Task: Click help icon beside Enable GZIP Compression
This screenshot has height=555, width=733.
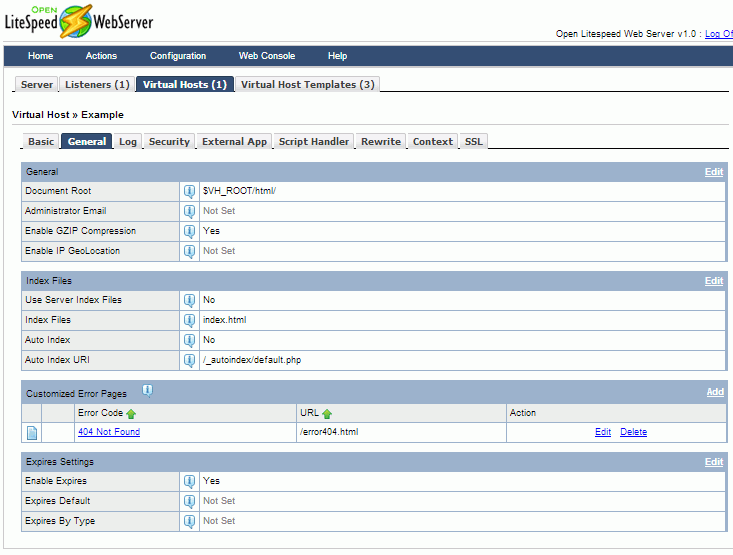Action: point(189,231)
